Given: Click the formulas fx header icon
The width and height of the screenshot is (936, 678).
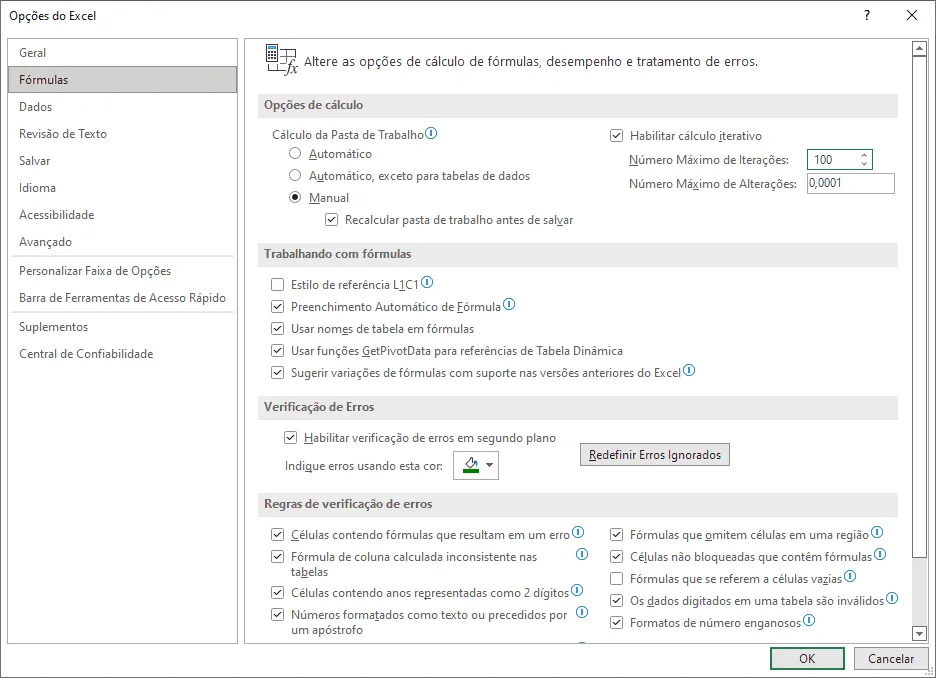Looking at the screenshot, I should tap(281, 60).
